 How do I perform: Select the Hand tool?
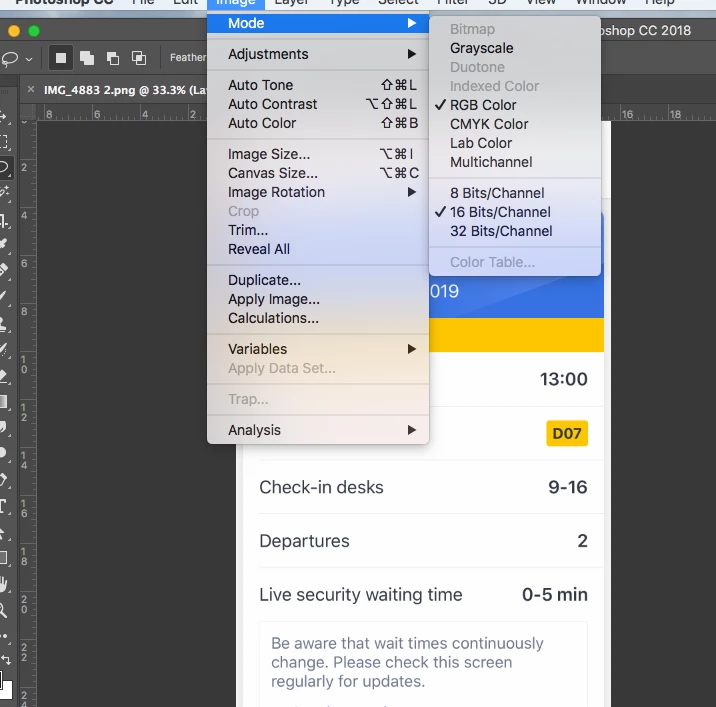point(4,585)
